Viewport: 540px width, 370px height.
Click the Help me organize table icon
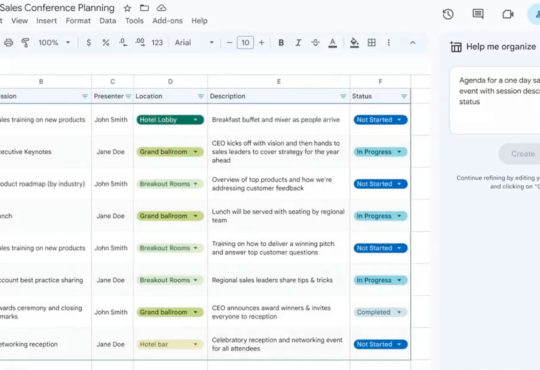(x=456, y=47)
